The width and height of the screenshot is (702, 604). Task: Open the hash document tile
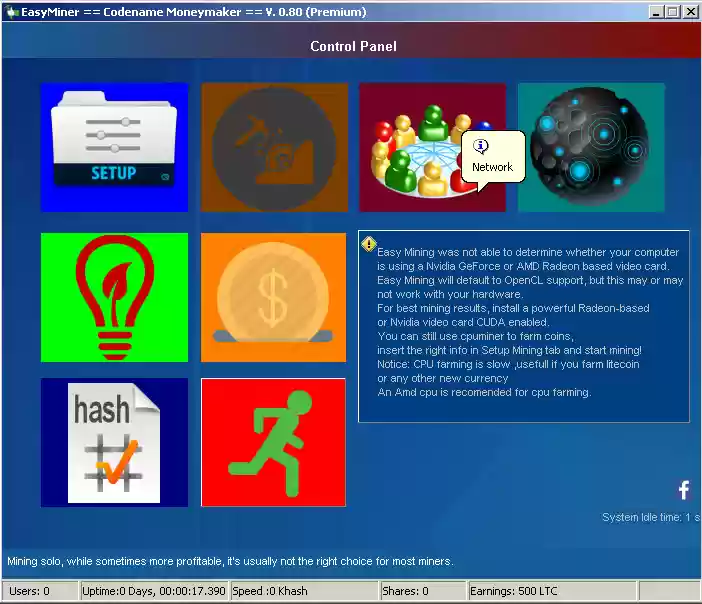tap(114, 442)
